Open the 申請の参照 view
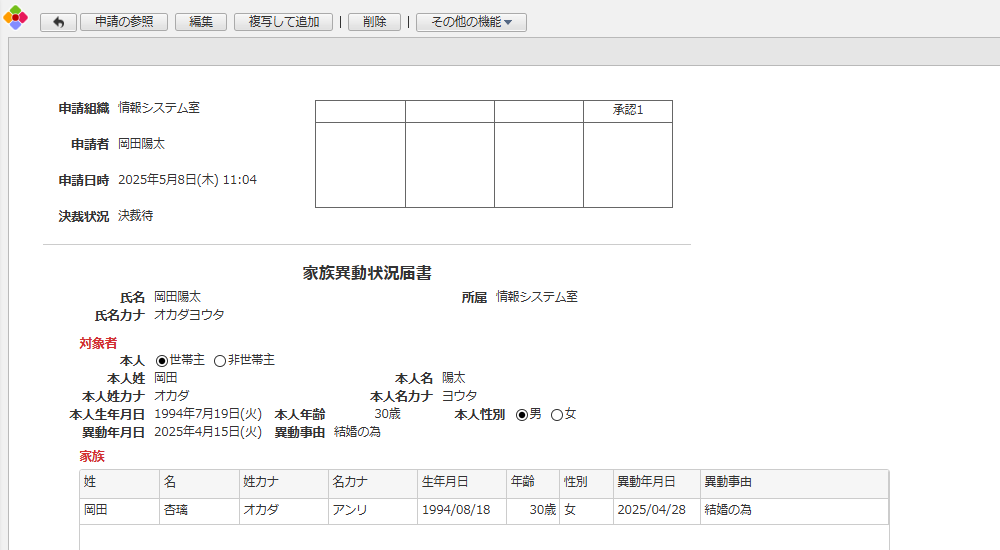The height and width of the screenshot is (550, 1000). [x=124, y=22]
